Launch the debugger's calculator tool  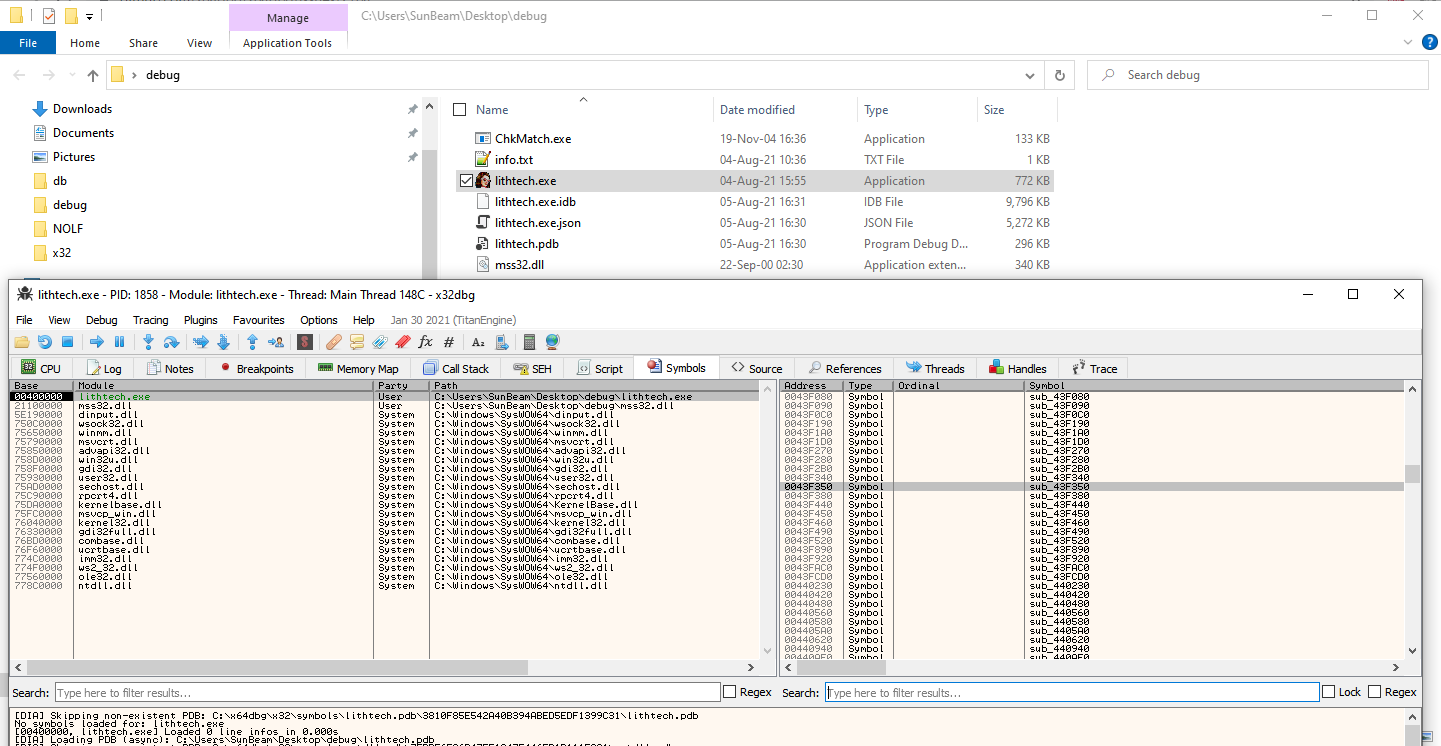(x=529, y=341)
